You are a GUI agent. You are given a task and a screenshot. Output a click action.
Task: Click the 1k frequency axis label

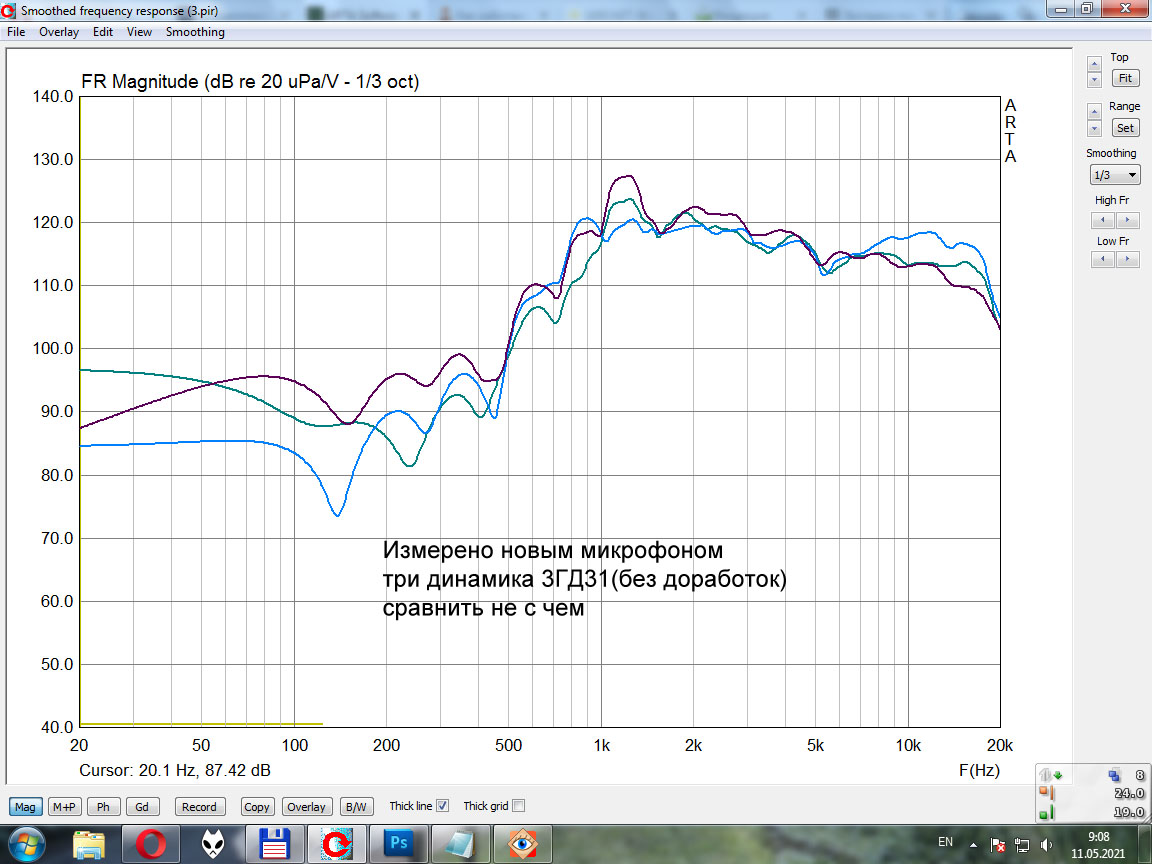click(602, 746)
